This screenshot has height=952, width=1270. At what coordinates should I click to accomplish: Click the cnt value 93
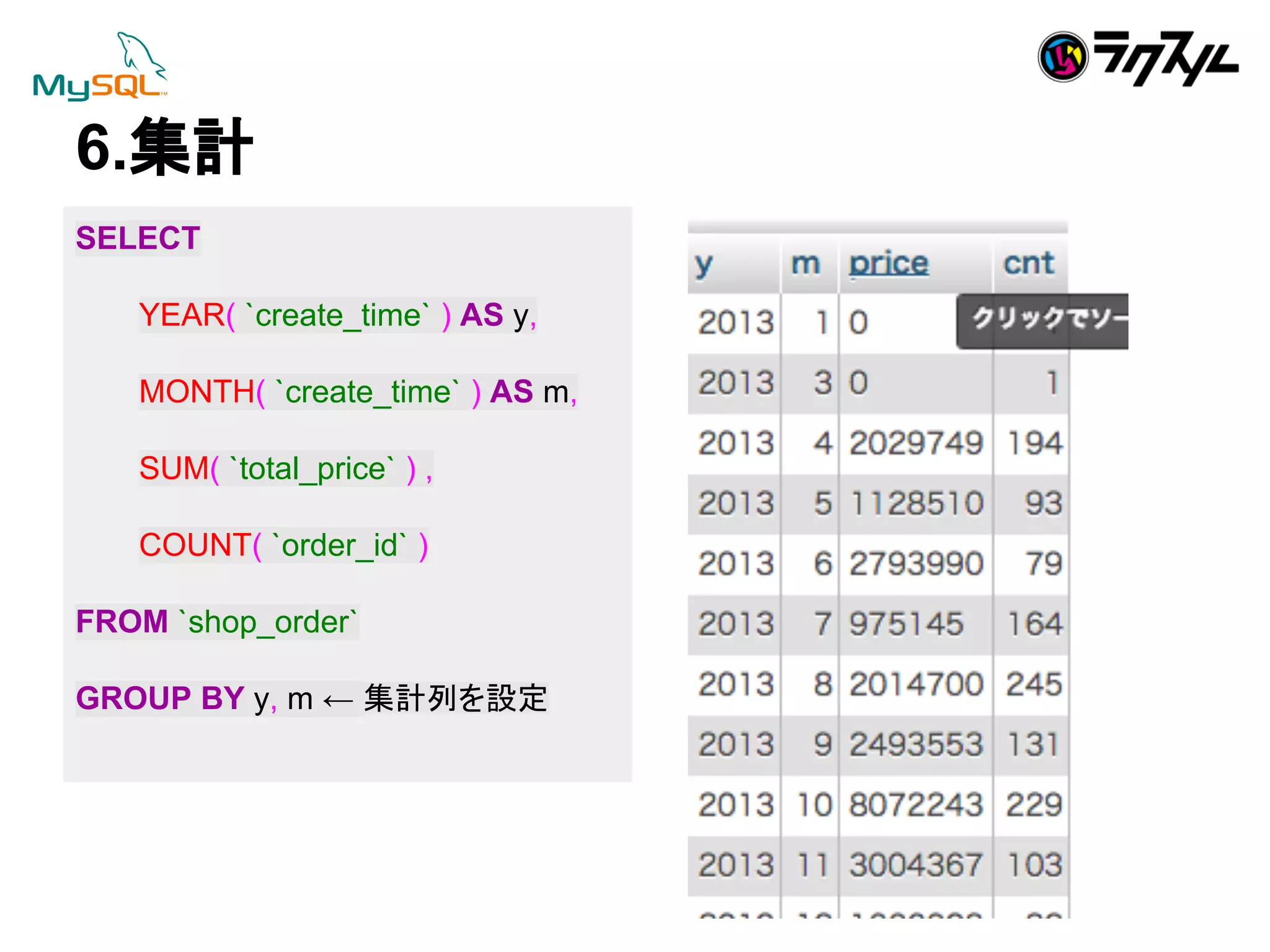1044,503
